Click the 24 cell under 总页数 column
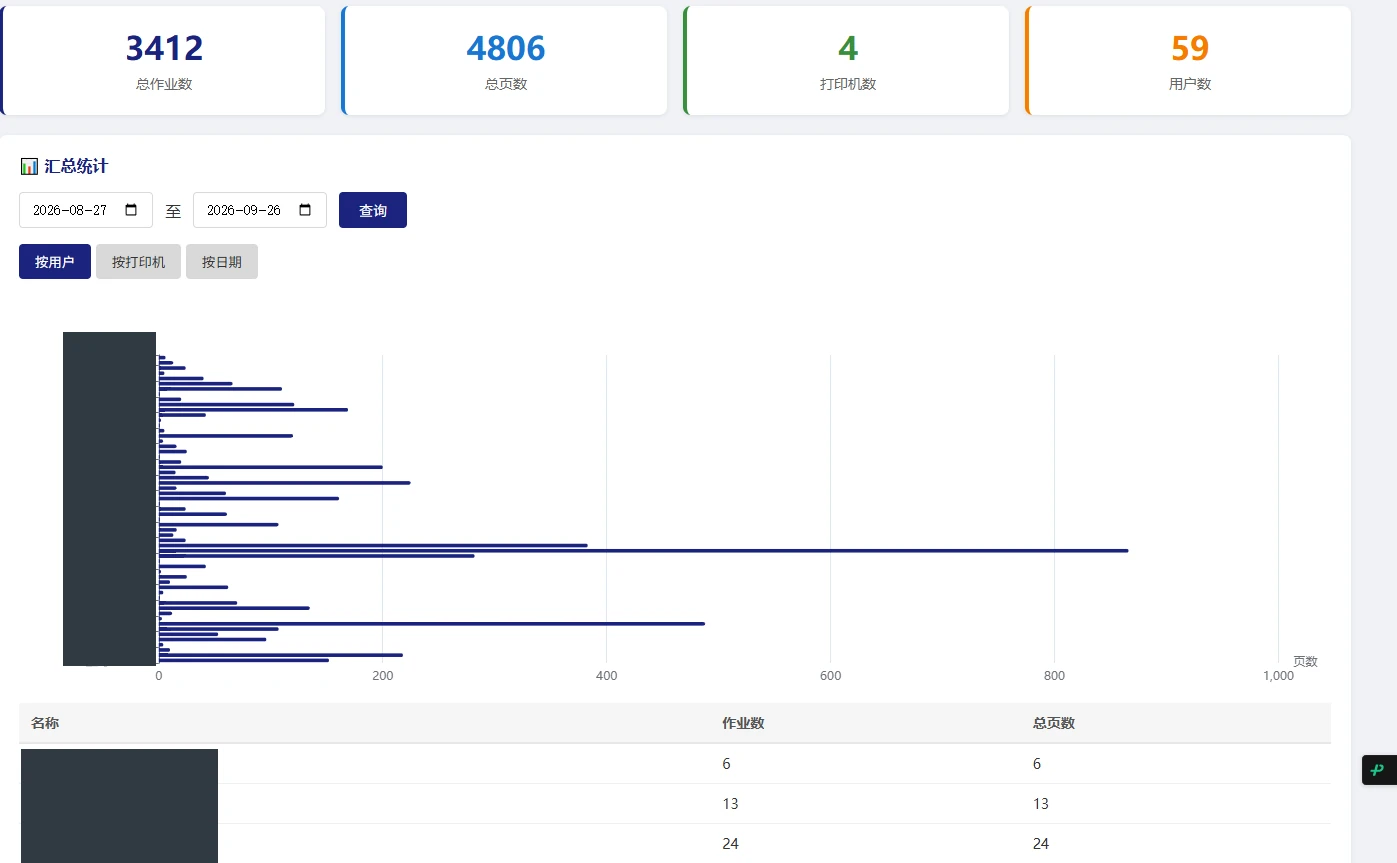 [x=1041, y=844]
